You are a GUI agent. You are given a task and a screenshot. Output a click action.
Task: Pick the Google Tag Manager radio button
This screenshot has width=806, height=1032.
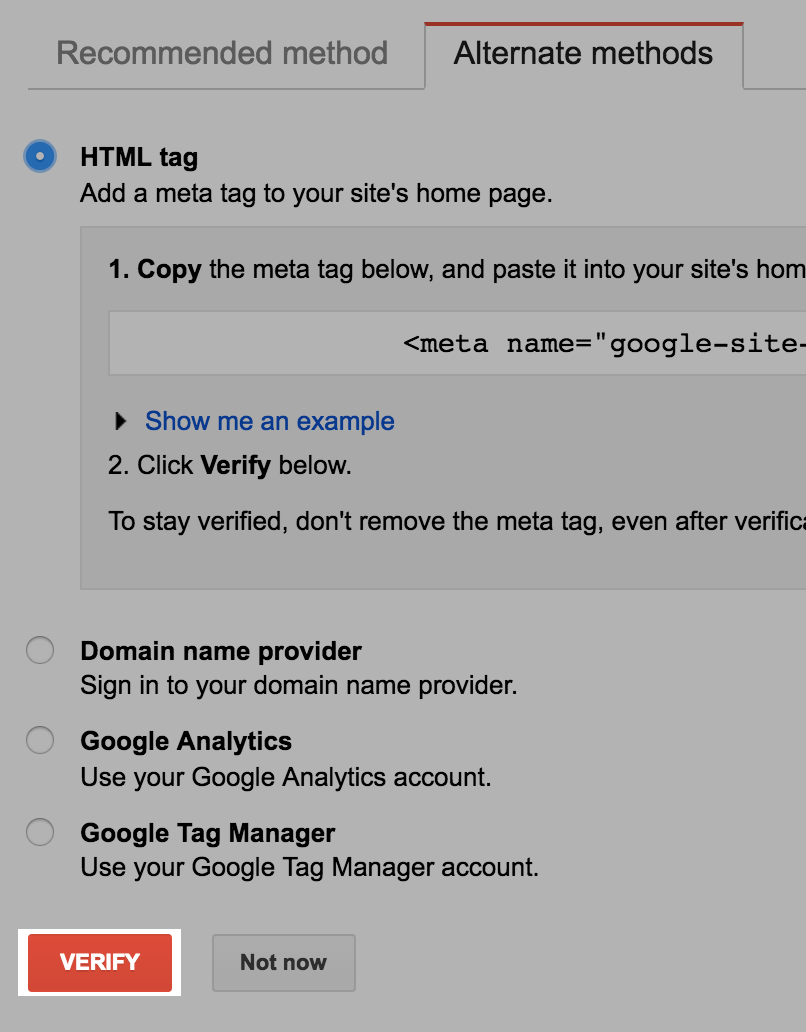pos(40,832)
